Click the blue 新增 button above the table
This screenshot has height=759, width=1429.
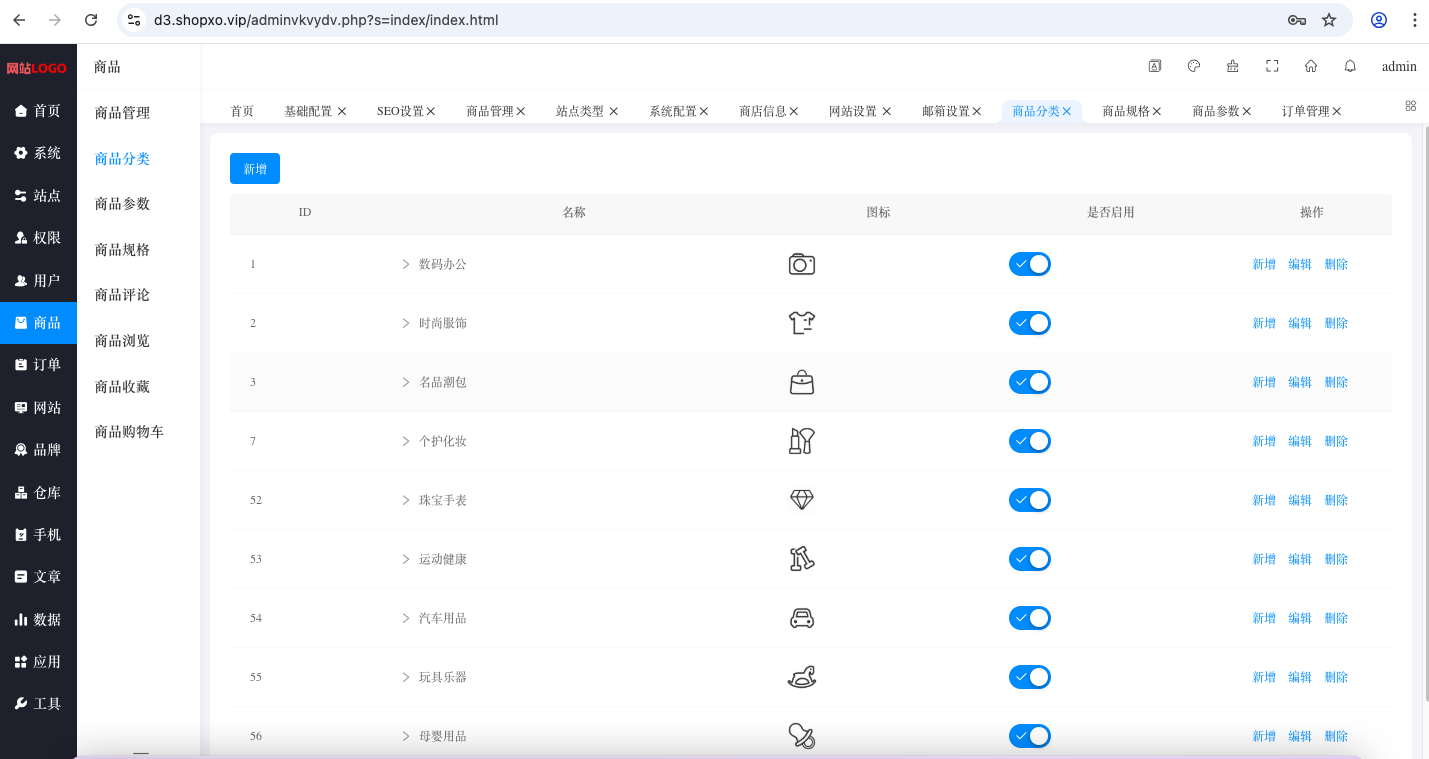[255, 169]
